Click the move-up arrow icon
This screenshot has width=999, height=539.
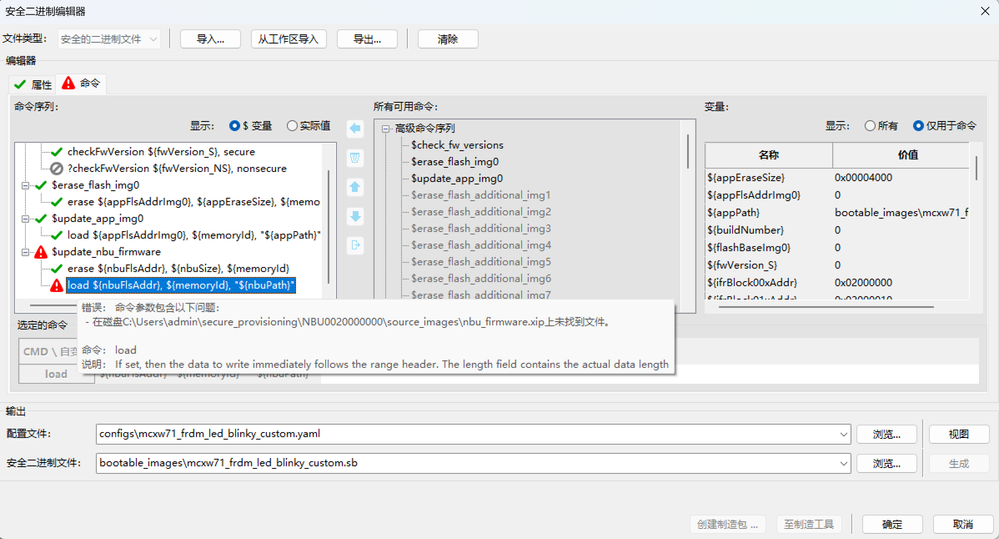click(355, 187)
